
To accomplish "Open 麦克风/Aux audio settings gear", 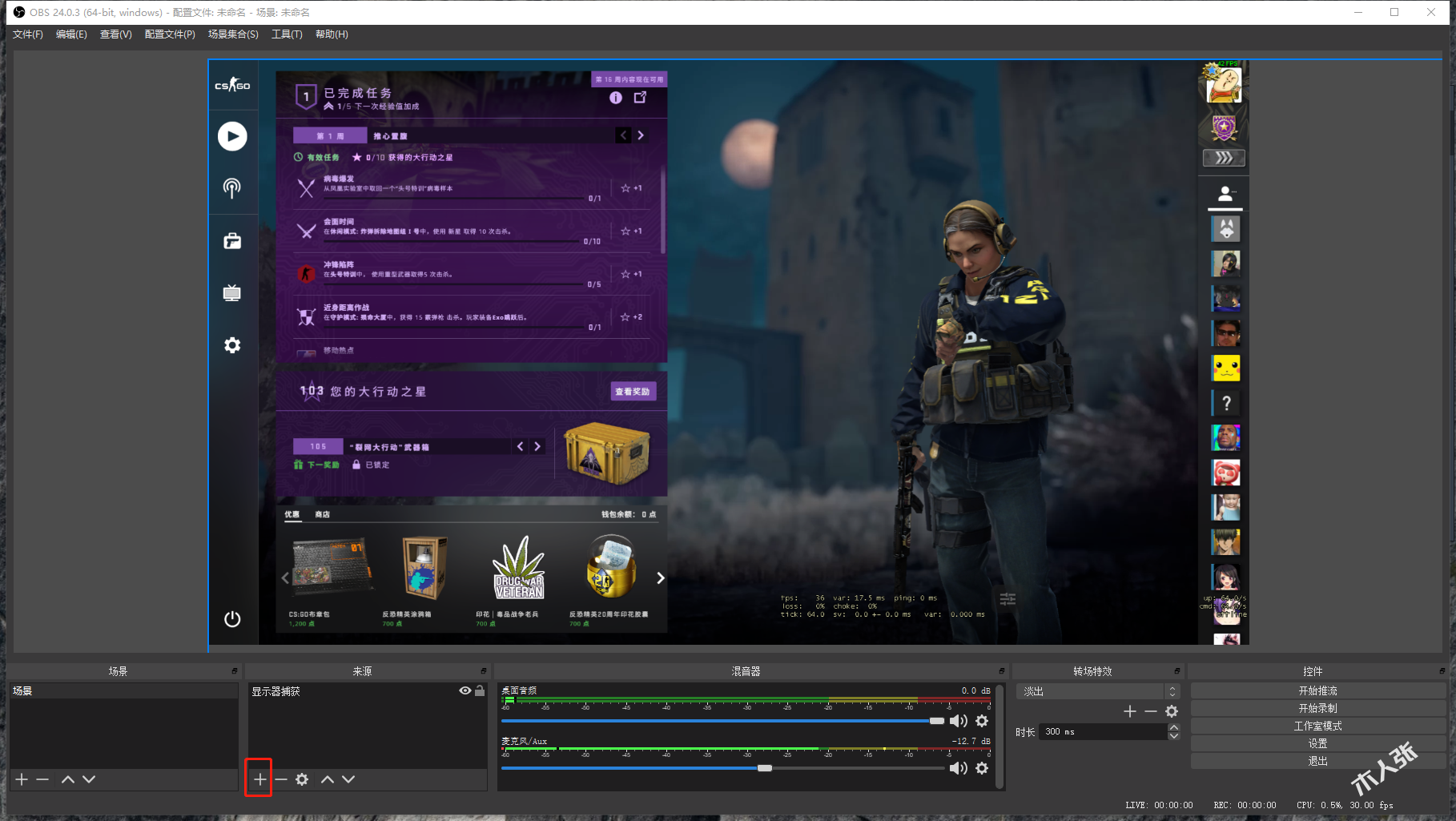I will (x=982, y=768).
